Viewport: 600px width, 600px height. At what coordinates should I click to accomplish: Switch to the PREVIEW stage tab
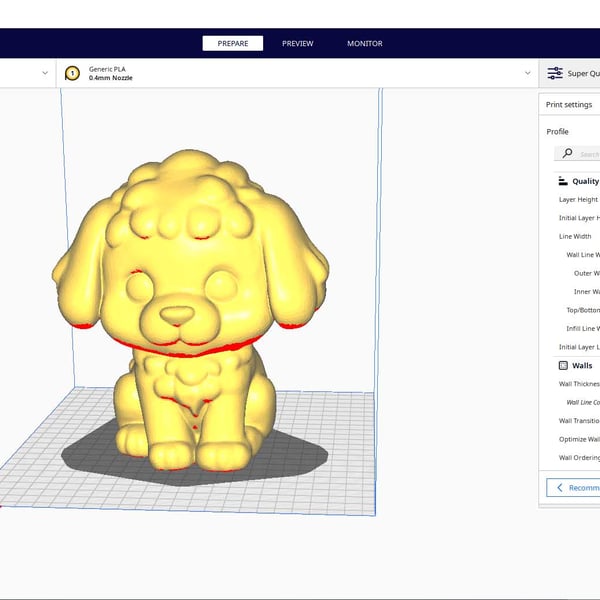pos(297,43)
